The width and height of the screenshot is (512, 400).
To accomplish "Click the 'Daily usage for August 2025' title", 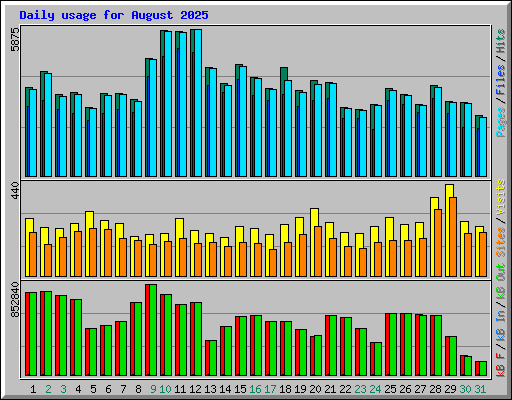I will [114, 15].
